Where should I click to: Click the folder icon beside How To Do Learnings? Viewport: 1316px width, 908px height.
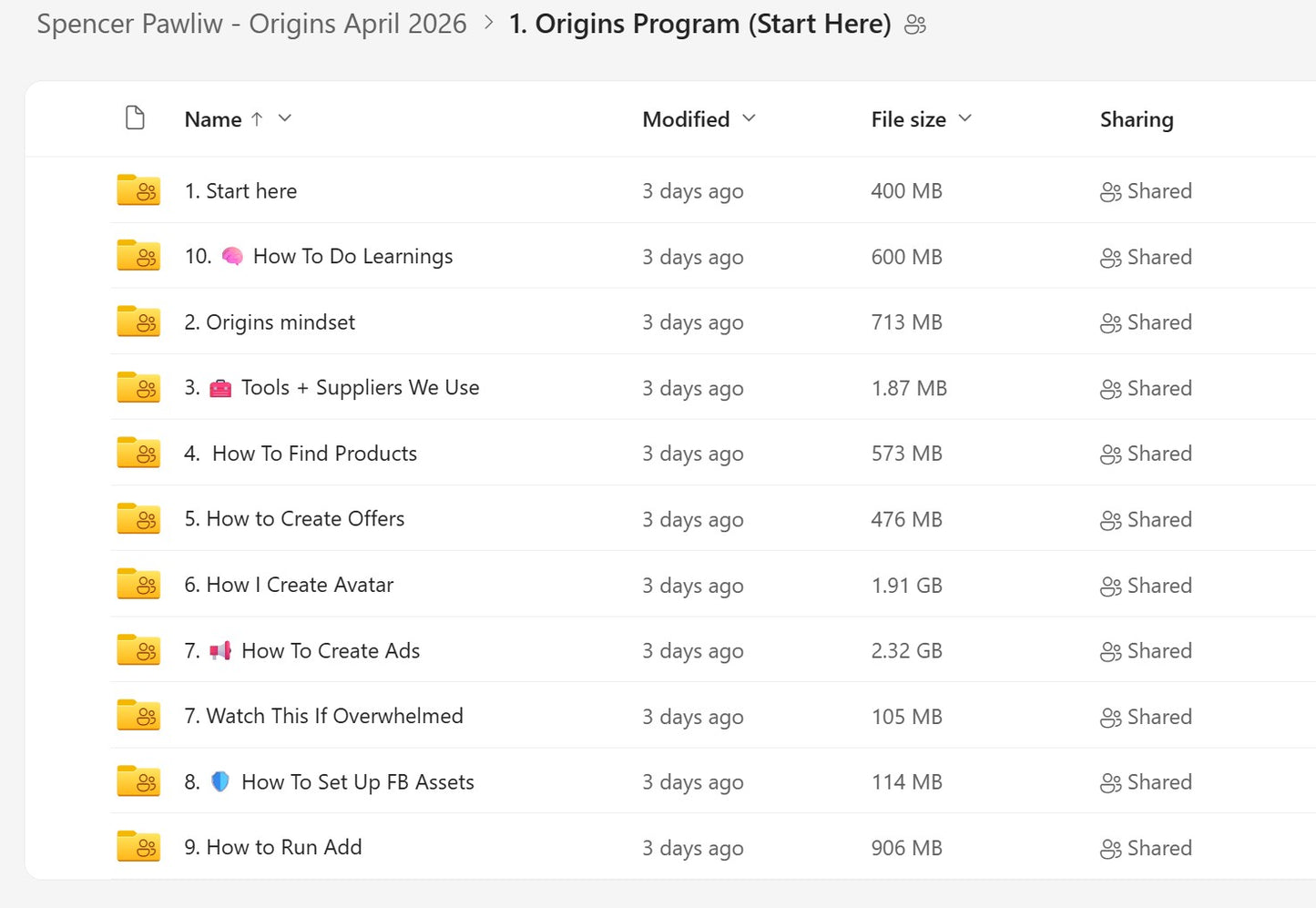tap(138, 256)
